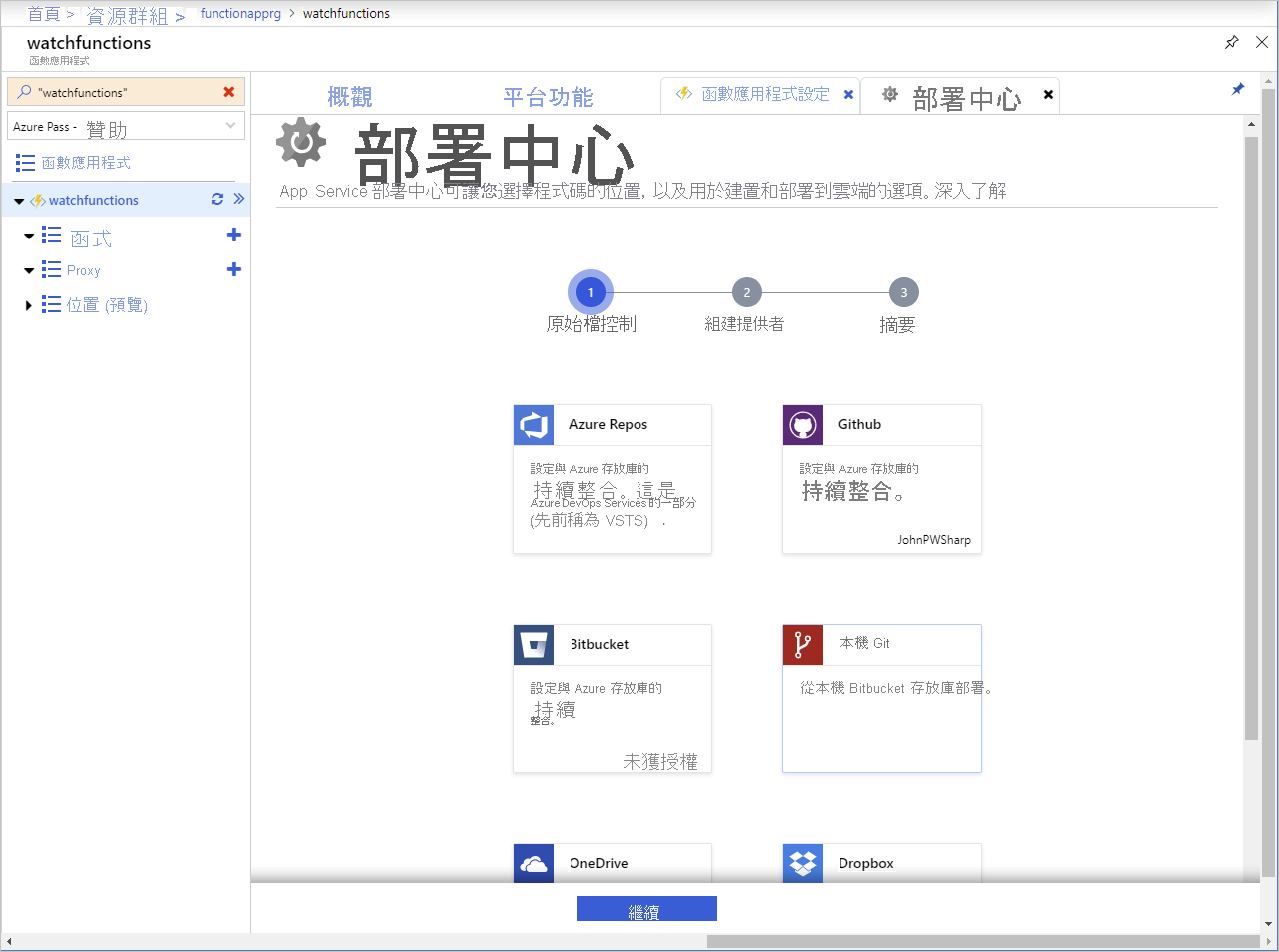Collapse the watchfunctions tree node

[x=19, y=201]
